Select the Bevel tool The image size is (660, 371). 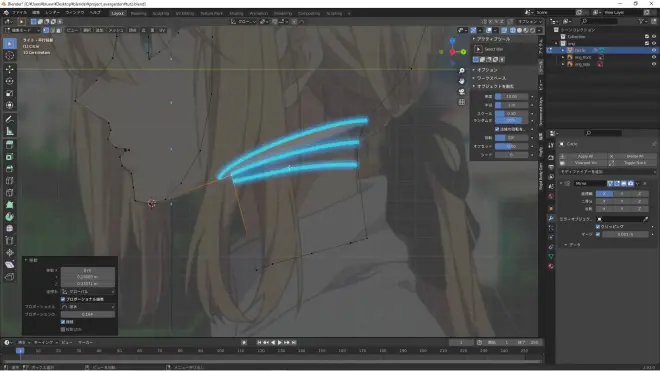(x=10, y=169)
